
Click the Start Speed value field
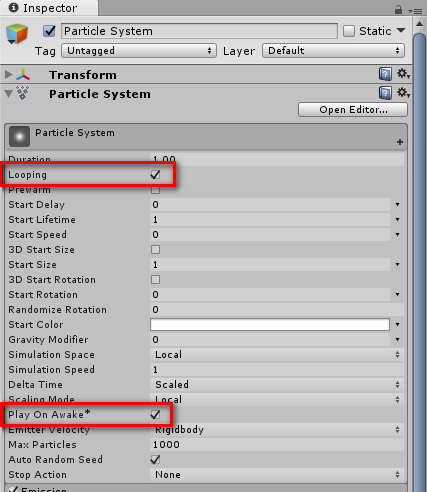(270, 235)
